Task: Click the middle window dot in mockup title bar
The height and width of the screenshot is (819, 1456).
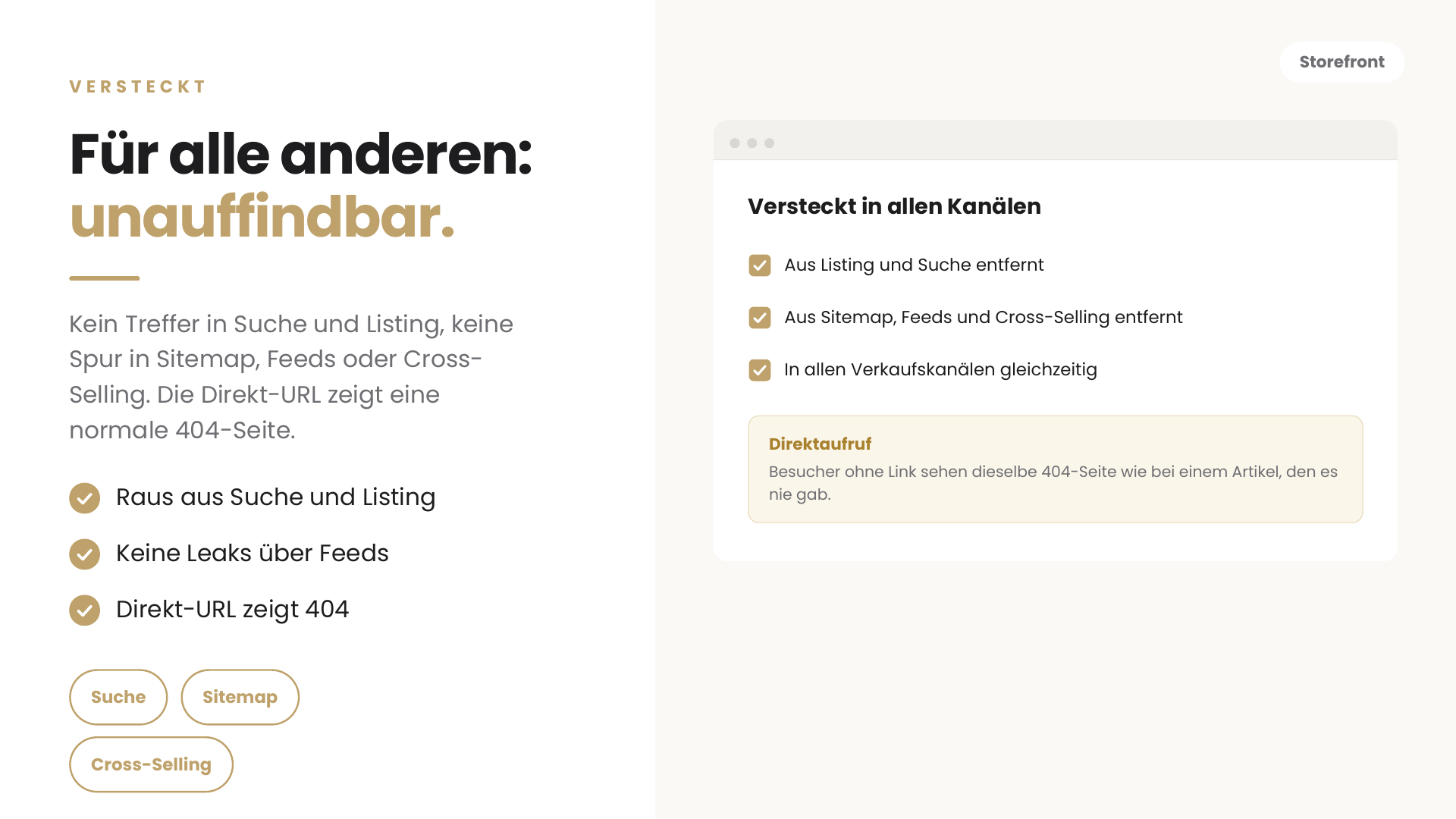Action: pyautogui.click(x=752, y=143)
